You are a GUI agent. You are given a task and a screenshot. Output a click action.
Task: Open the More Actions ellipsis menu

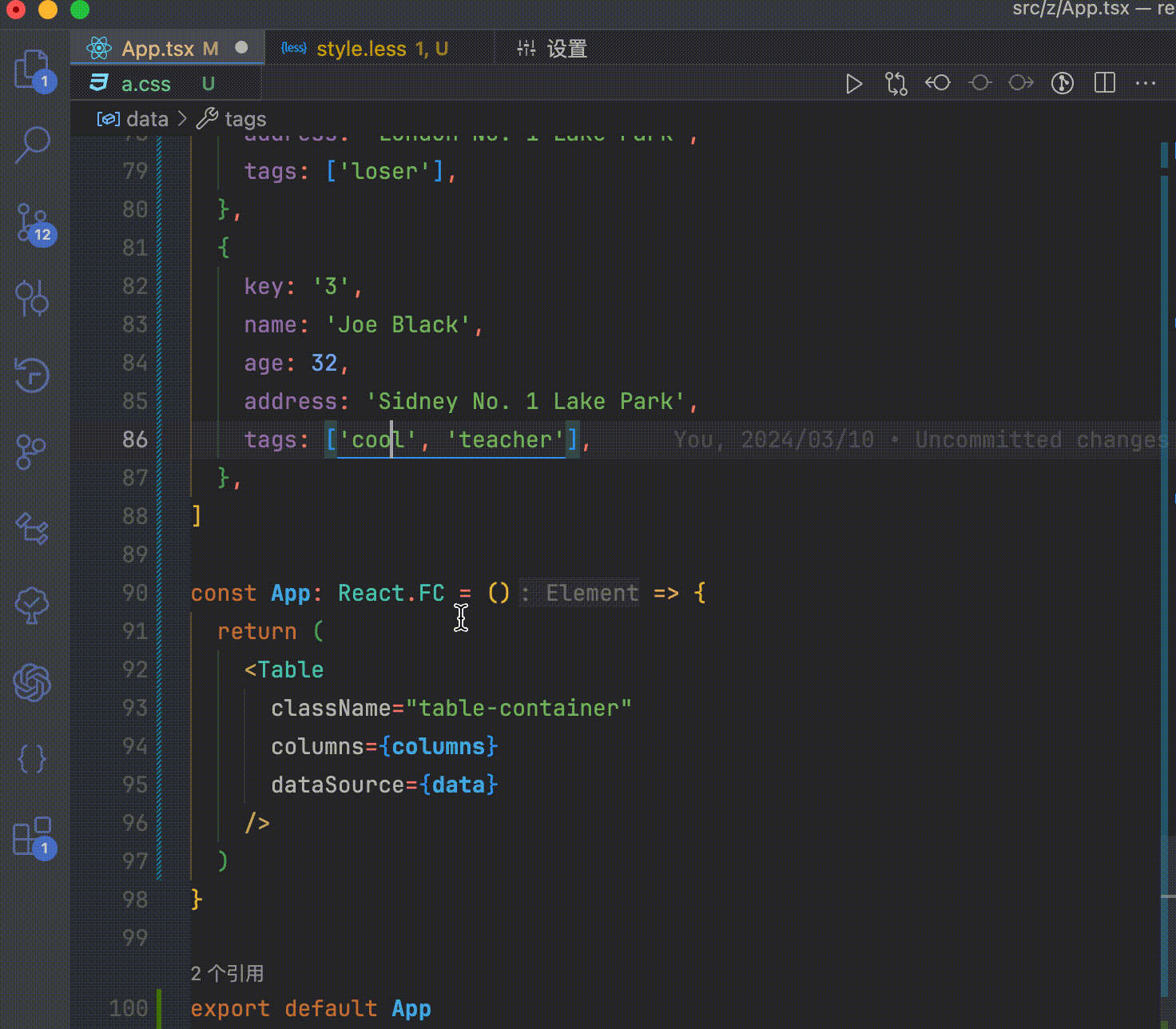[1146, 83]
